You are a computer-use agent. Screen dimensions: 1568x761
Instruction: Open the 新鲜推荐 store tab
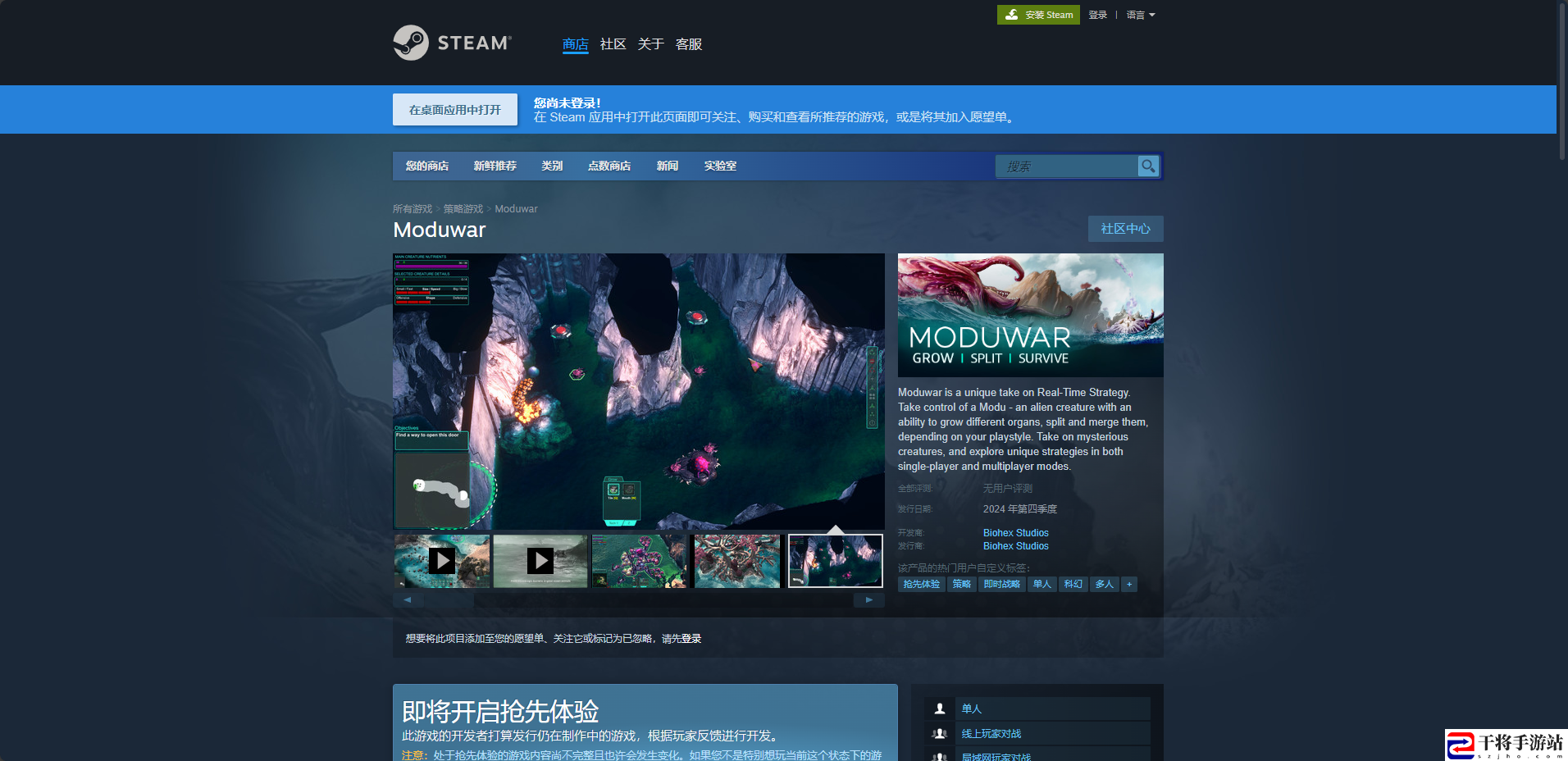click(x=495, y=166)
